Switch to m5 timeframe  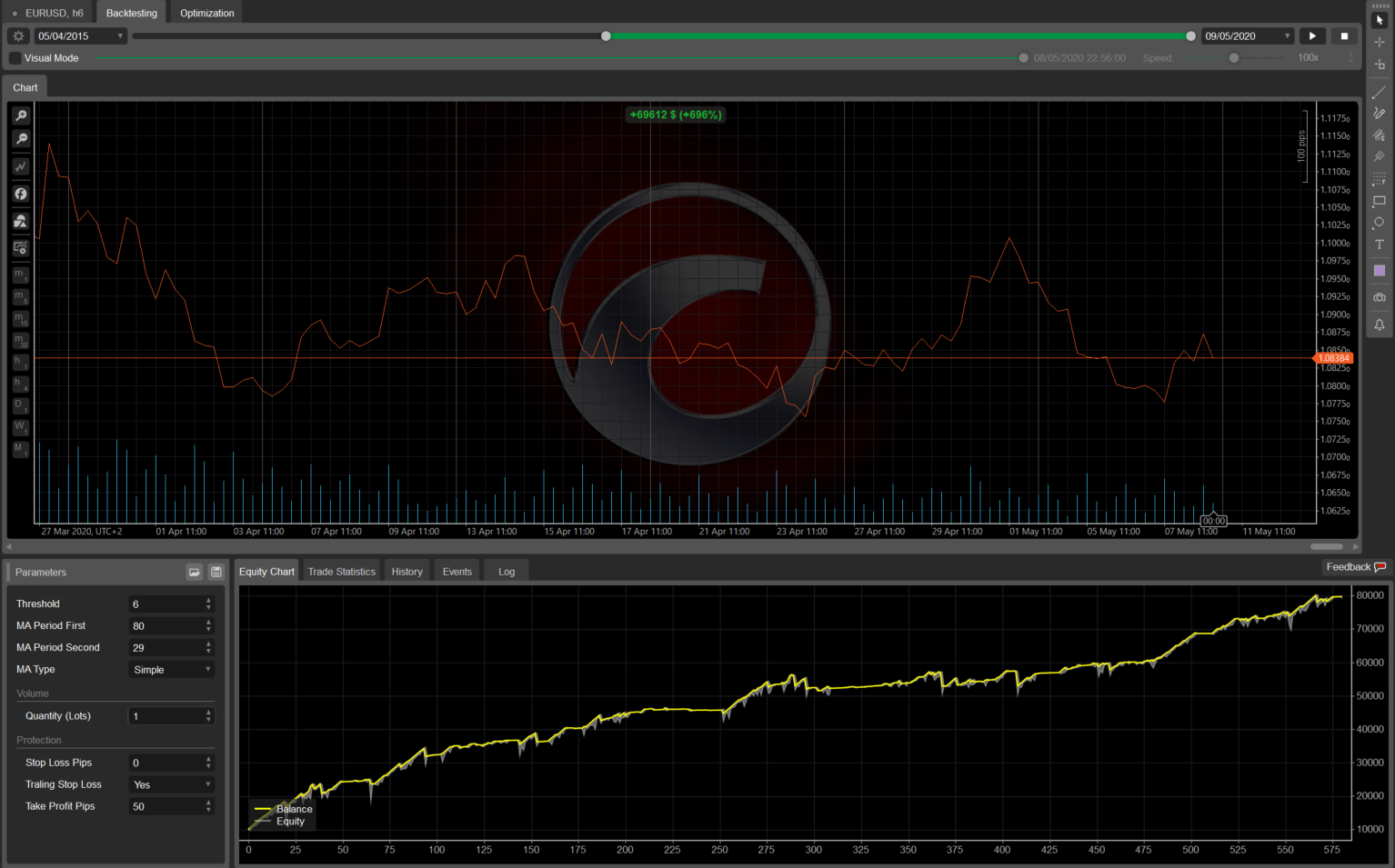20,296
